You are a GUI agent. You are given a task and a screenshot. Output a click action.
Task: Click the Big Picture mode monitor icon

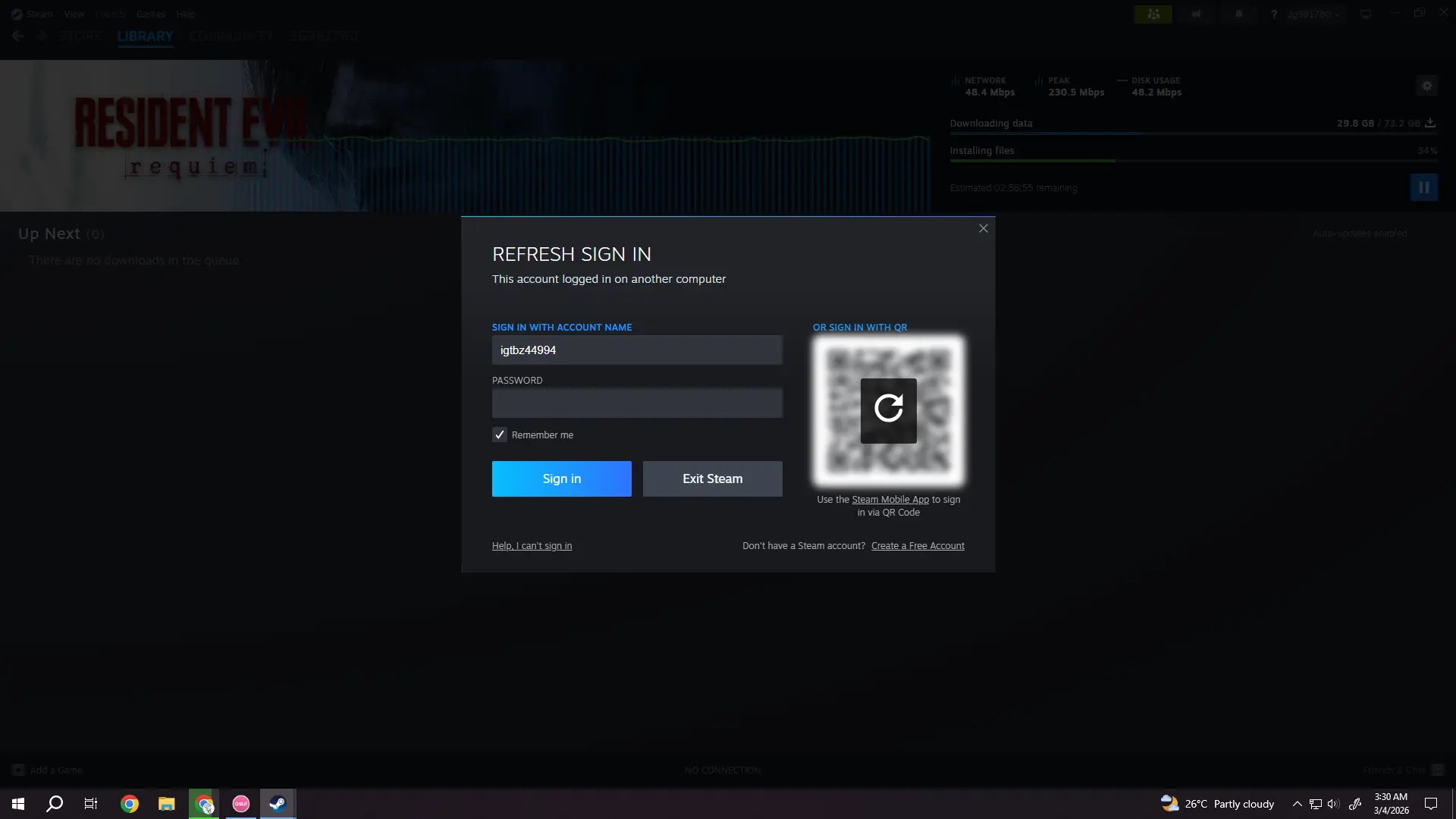1366,14
